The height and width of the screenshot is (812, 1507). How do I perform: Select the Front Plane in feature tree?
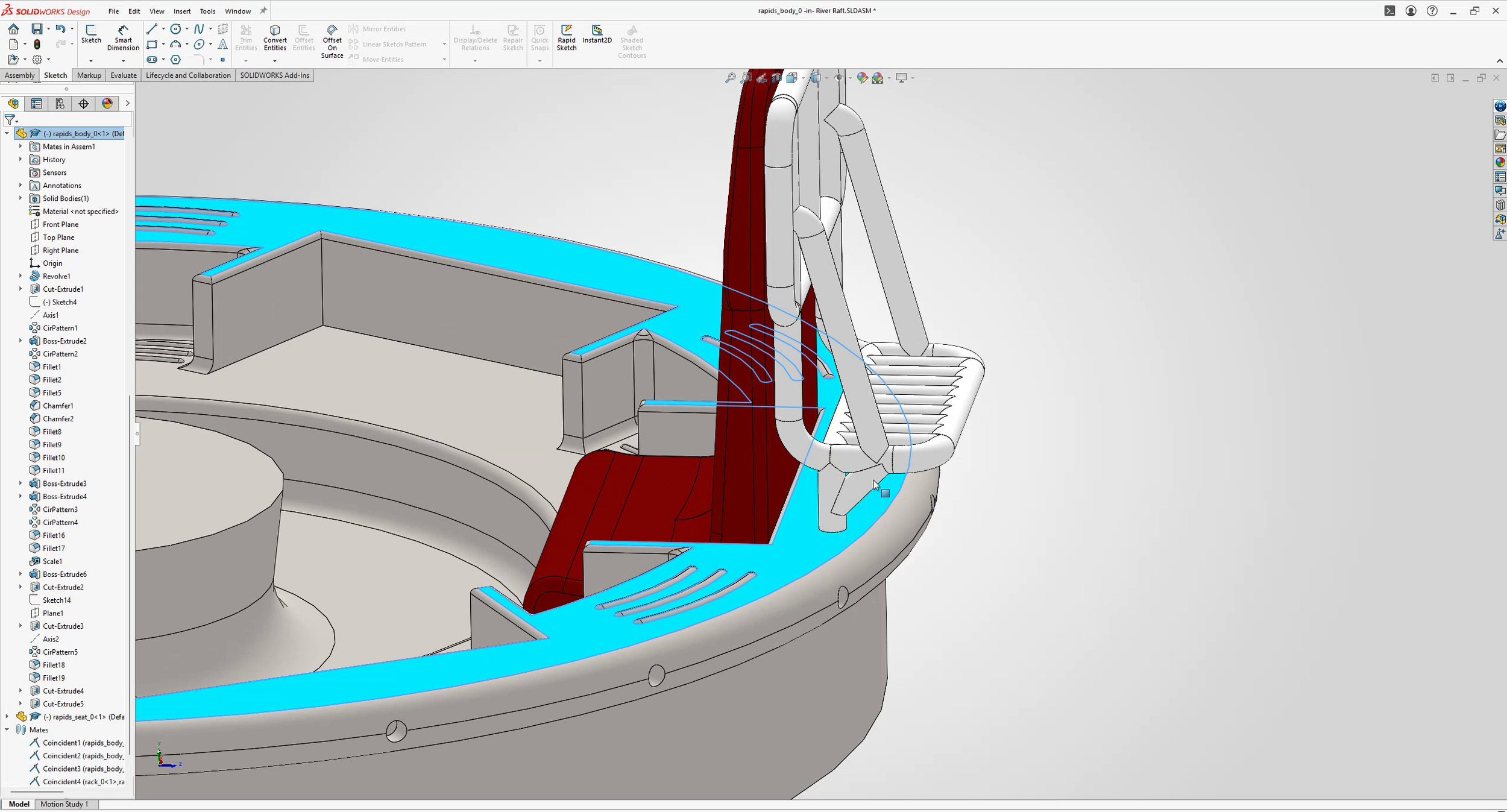[x=60, y=224]
